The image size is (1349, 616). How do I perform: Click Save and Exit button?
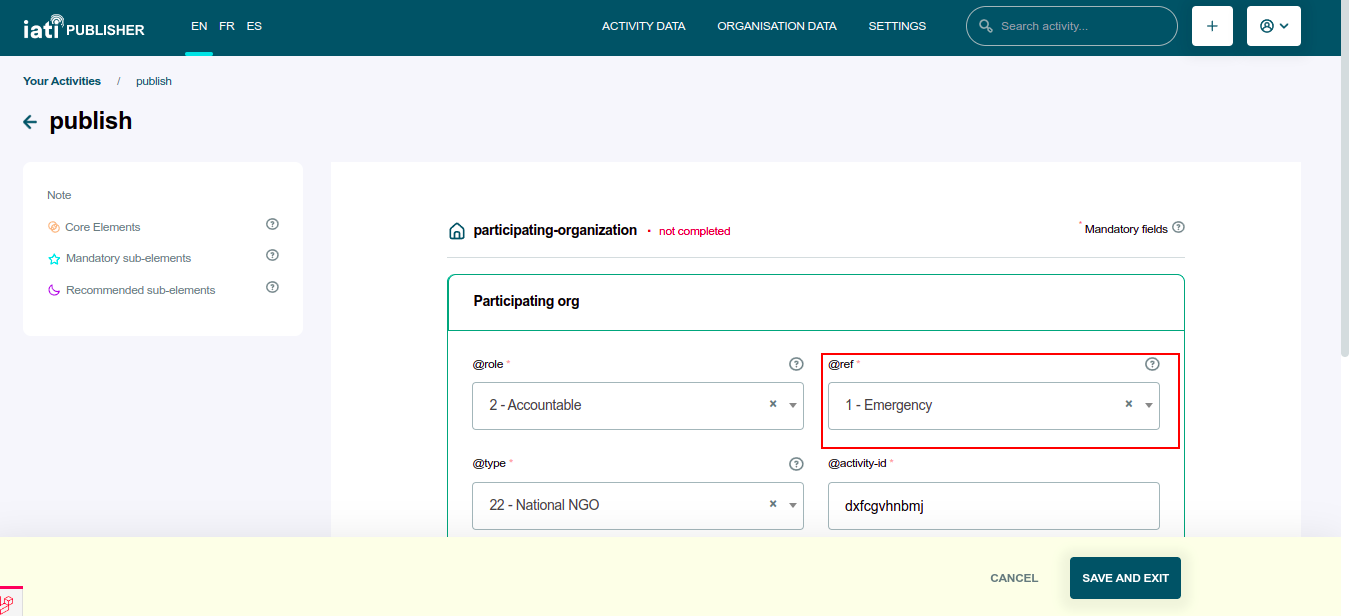click(1125, 578)
